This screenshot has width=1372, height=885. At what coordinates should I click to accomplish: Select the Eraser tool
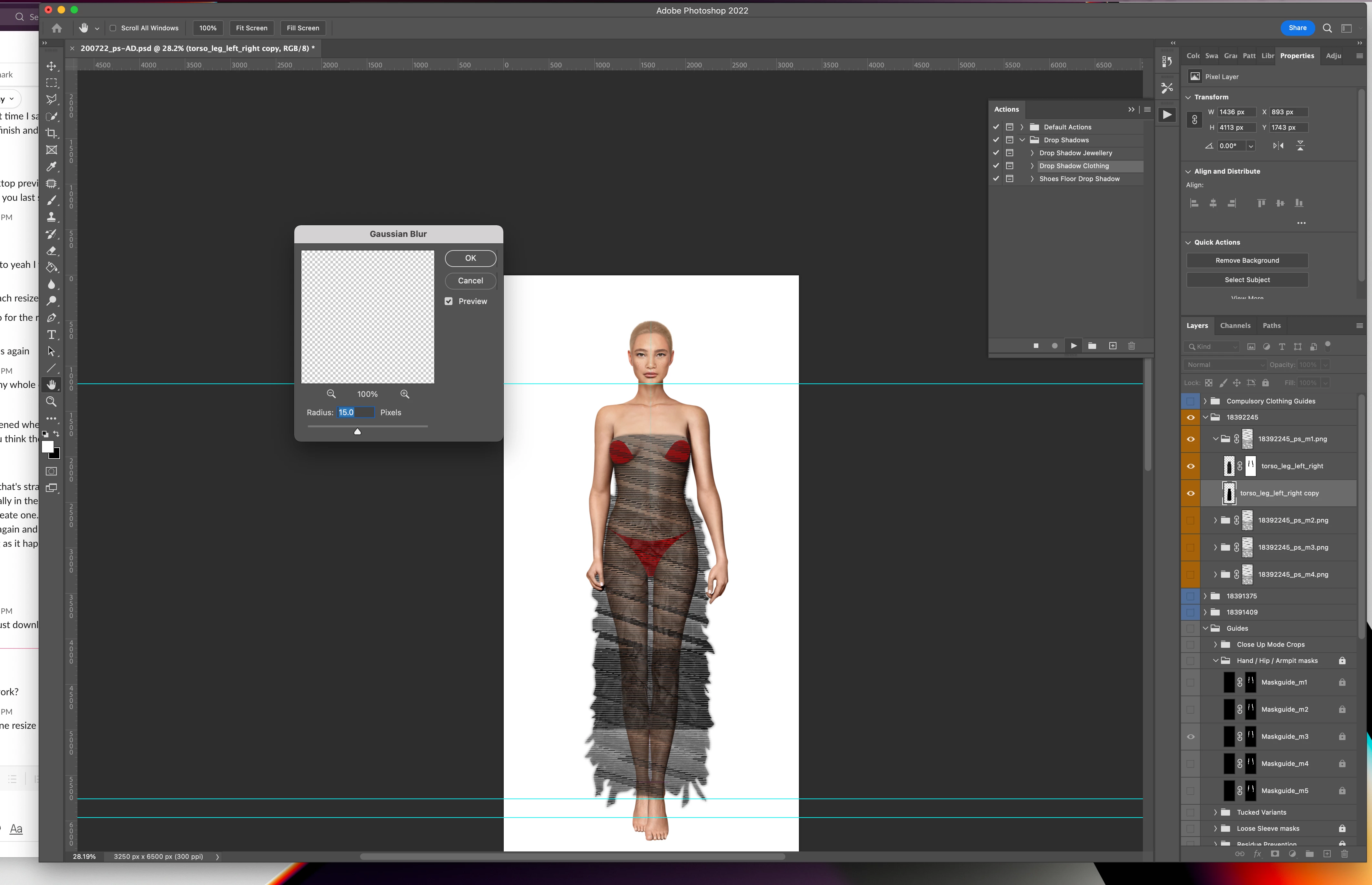pyautogui.click(x=52, y=250)
